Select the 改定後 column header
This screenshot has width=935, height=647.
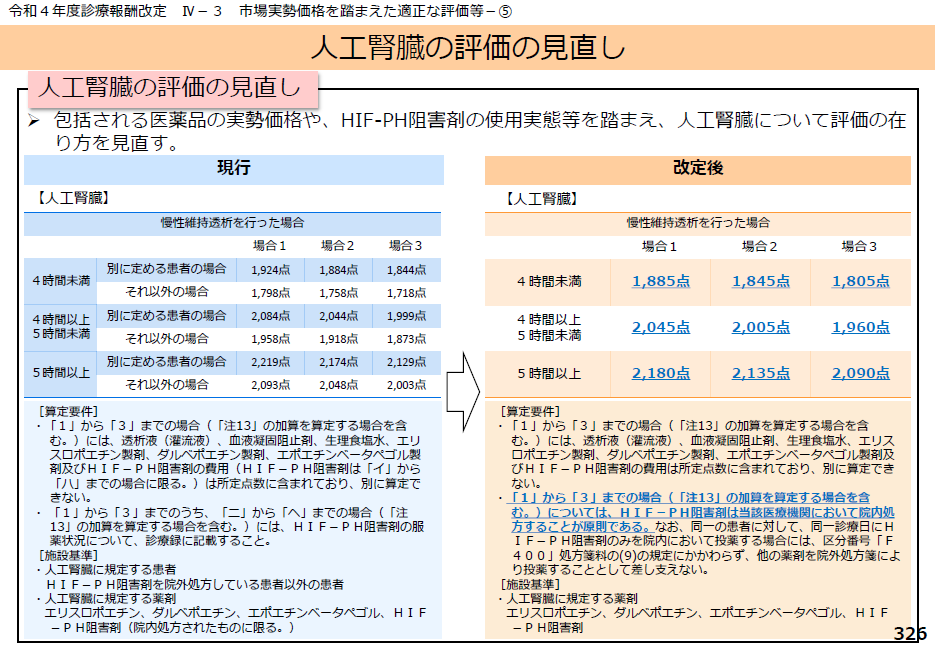coord(698,169)
